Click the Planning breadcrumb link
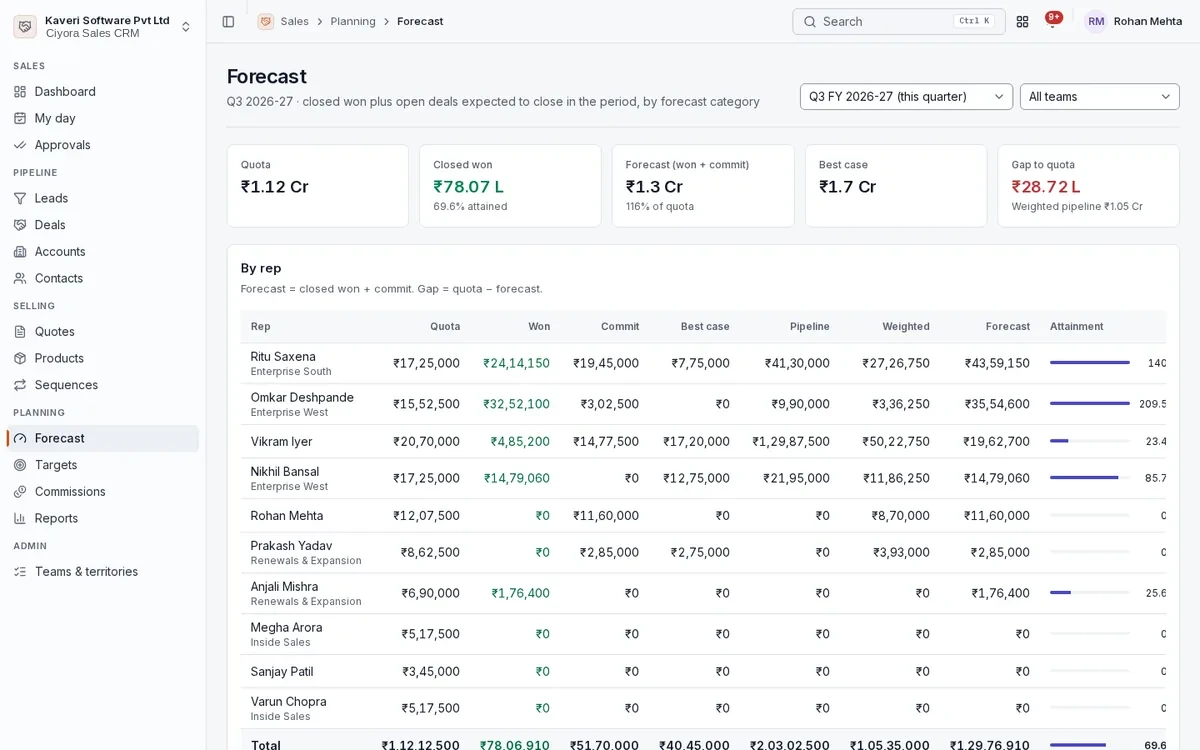1200x750 pixels. click(x=353, y=21)
